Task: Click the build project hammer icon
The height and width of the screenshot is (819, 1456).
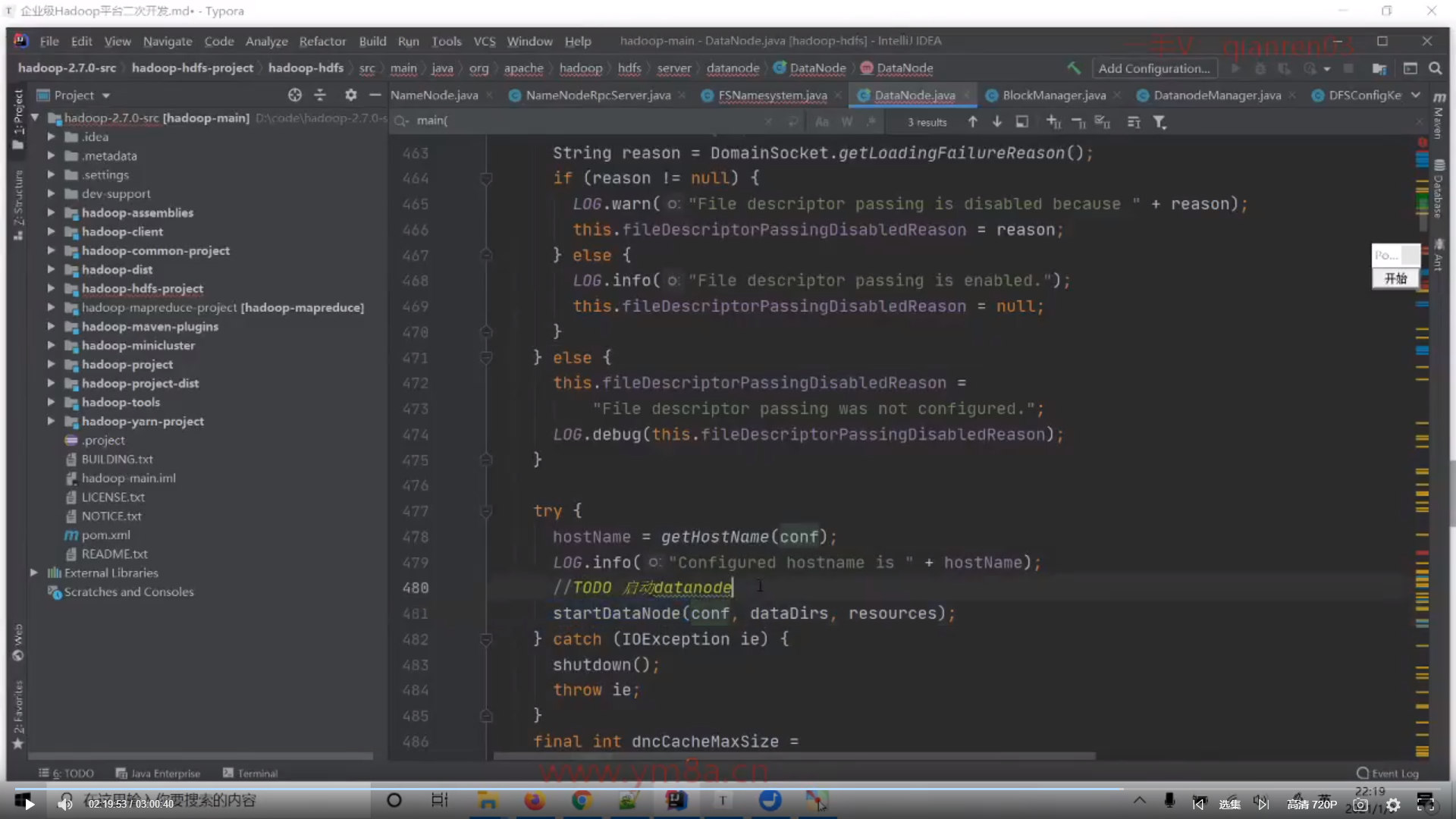Action: pos(1074,68)
